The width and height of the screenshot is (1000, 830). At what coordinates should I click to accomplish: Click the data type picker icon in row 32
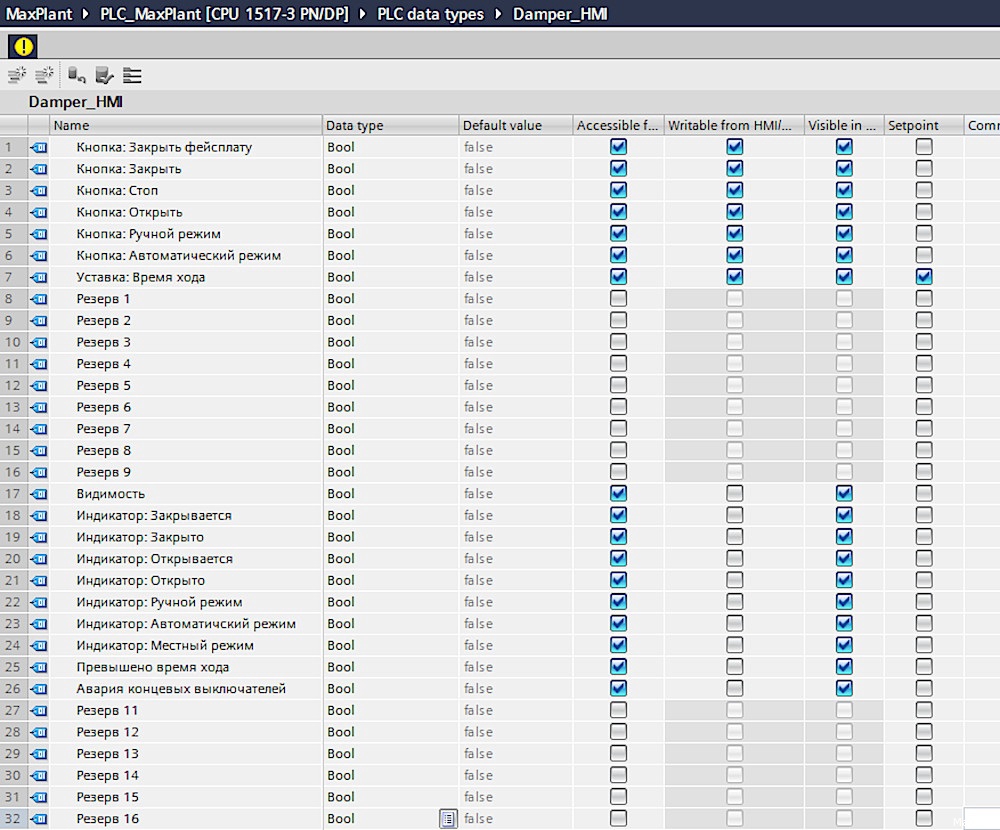[448, 819]
